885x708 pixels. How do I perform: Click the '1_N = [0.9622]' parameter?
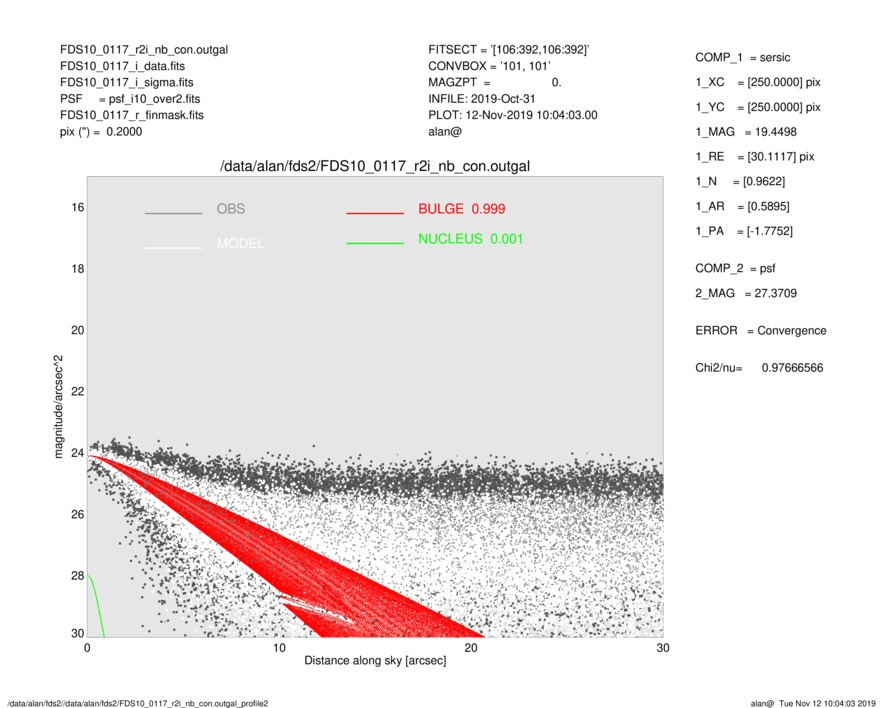point(740,182)
